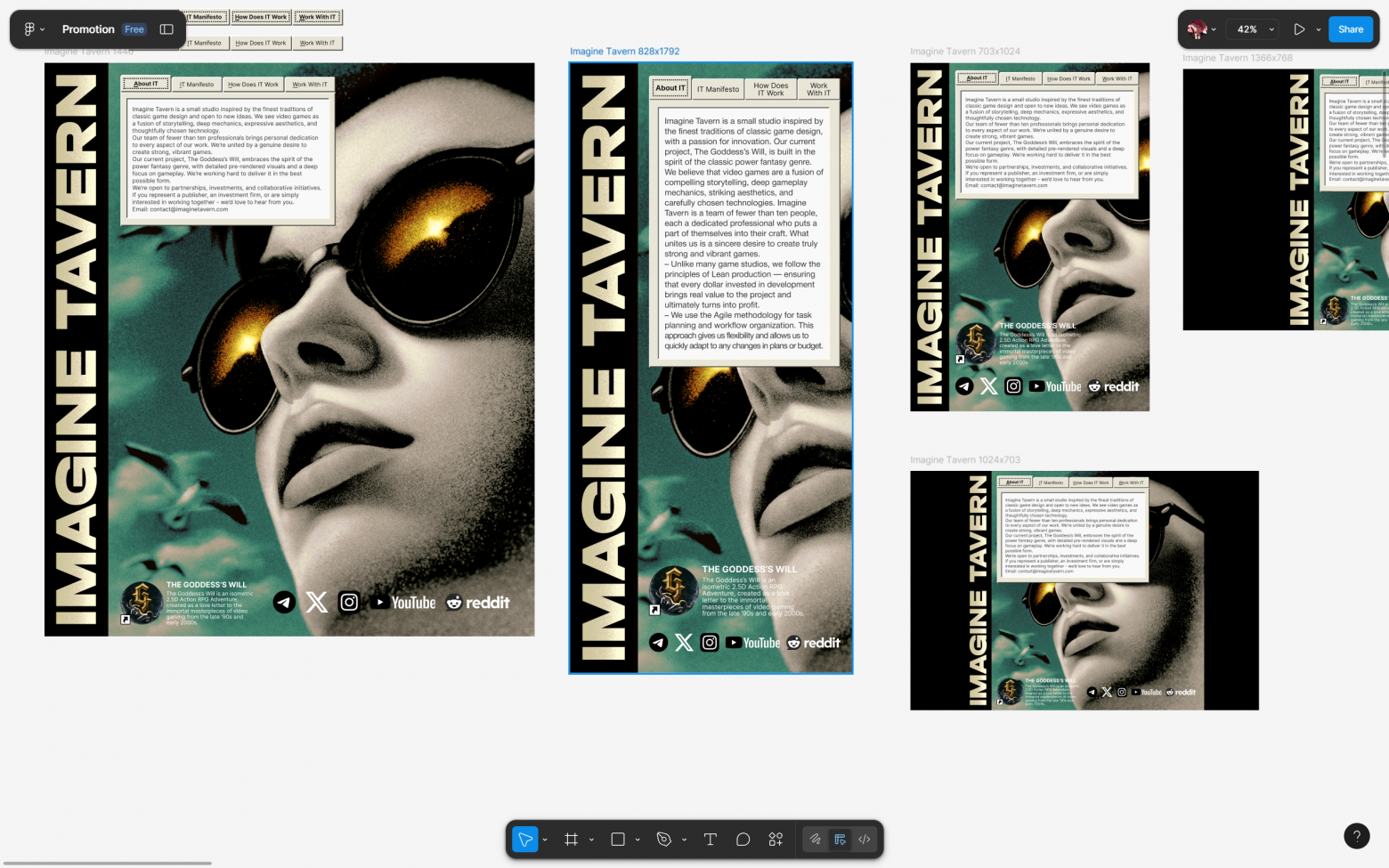Image resolution: width=1389 pixels, height=868 pixels.
Task: Click THE GODDESS'S WILL heading in 828x1792 frame
Action: 750,569
